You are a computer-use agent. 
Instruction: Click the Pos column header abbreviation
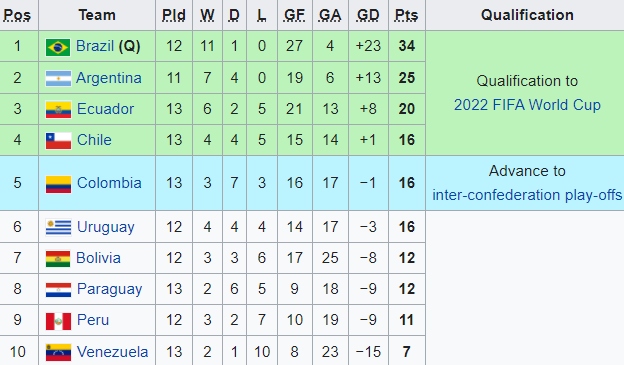point(17,15)
